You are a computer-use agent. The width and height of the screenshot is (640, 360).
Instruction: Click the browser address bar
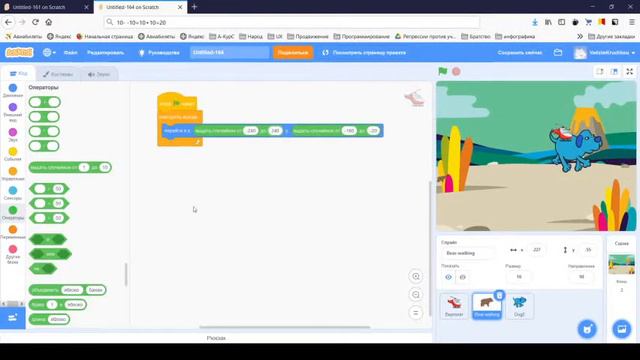[x=292, y=22]
